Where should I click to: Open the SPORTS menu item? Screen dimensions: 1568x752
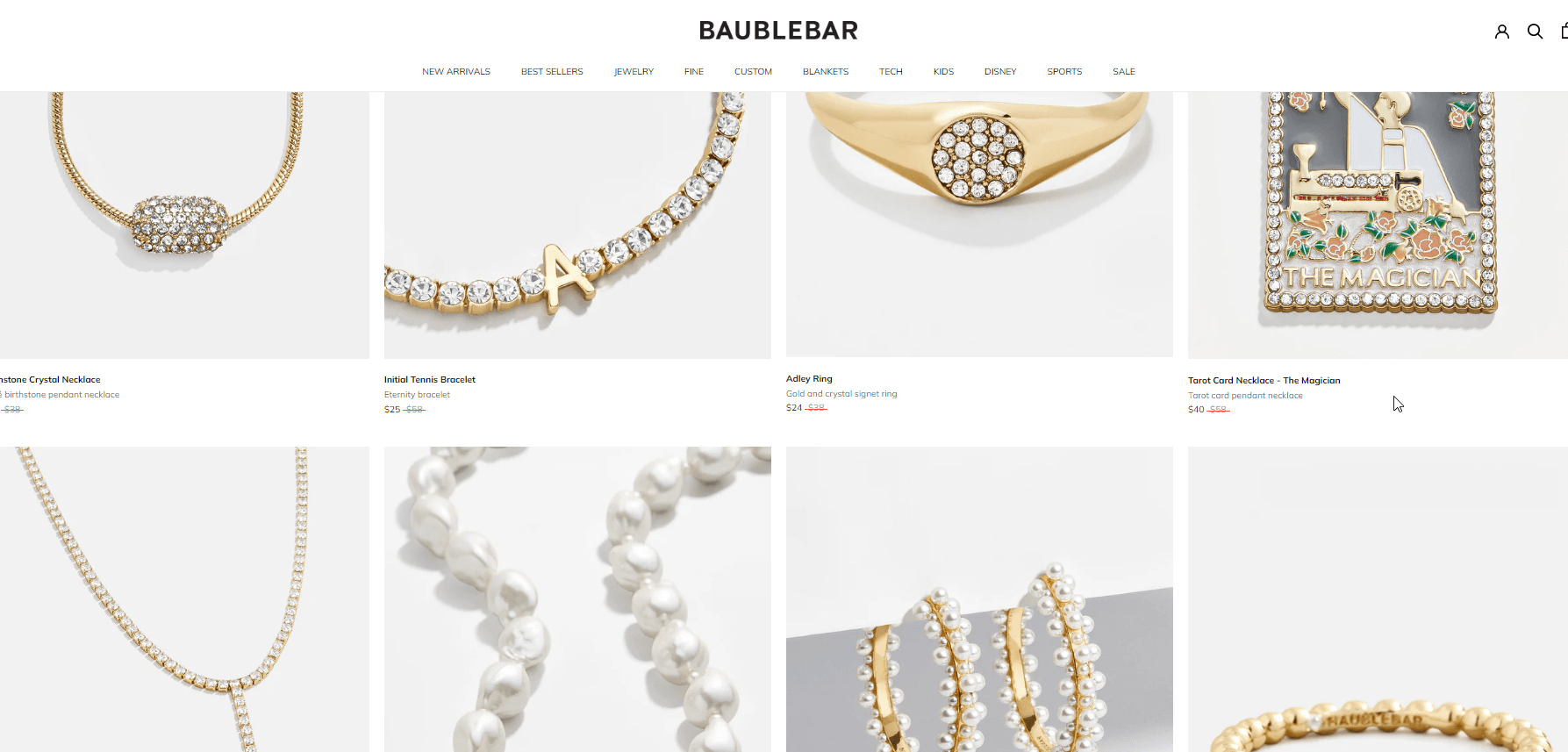click(1064, 72)
